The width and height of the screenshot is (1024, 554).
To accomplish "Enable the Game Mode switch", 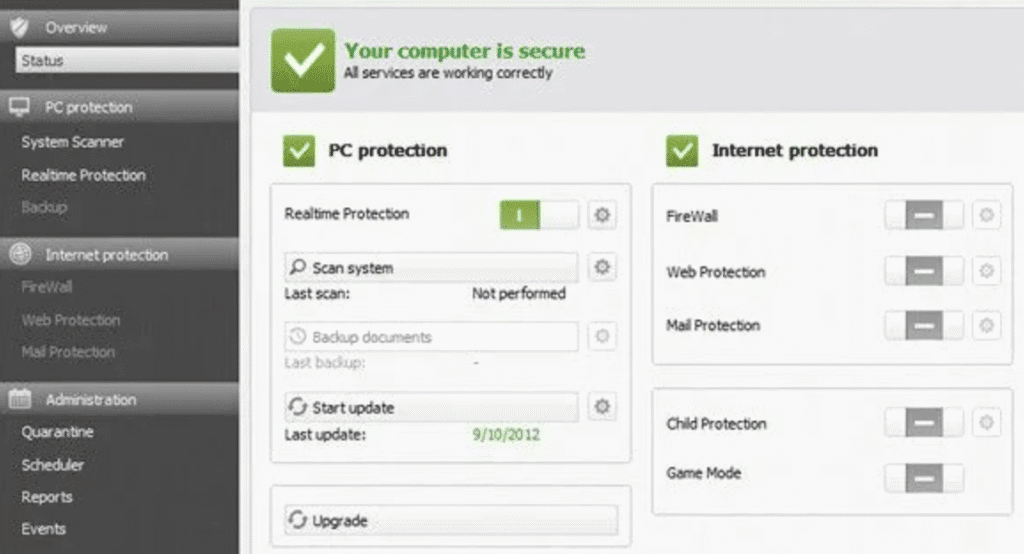I will click(924, 477).
